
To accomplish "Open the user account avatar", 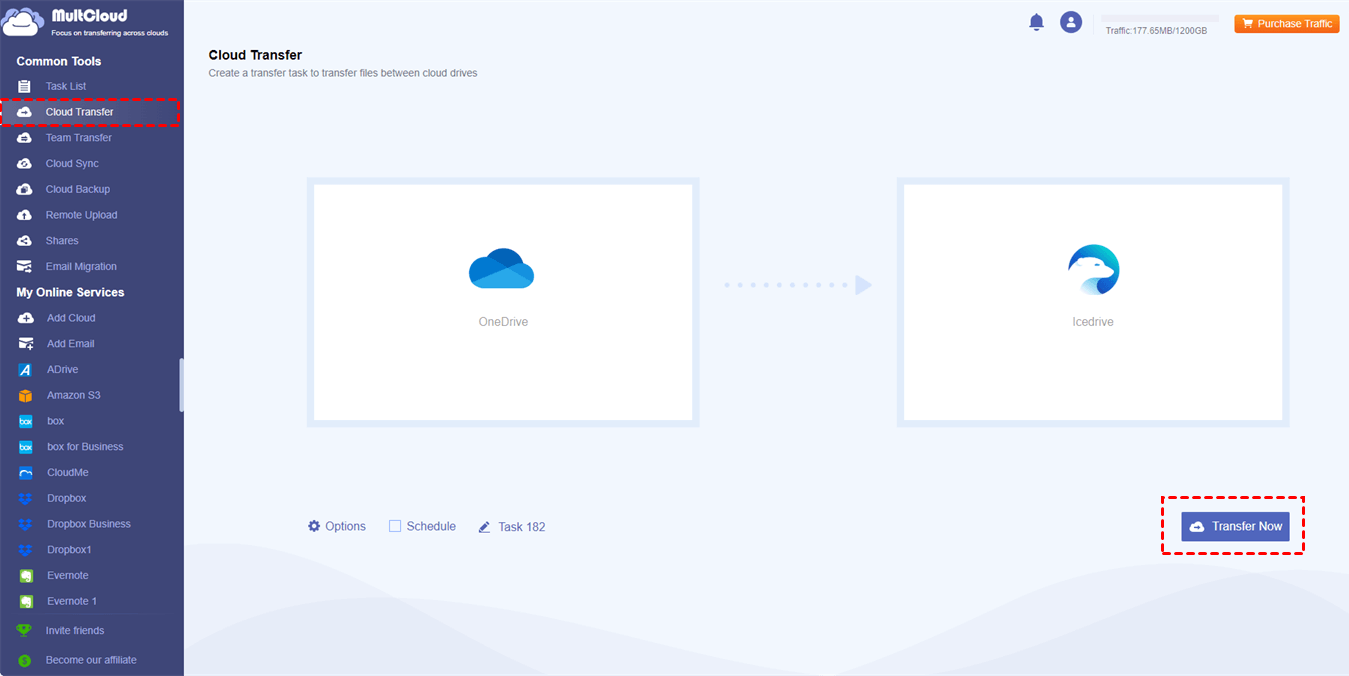I will click(x=1071, y=22).
